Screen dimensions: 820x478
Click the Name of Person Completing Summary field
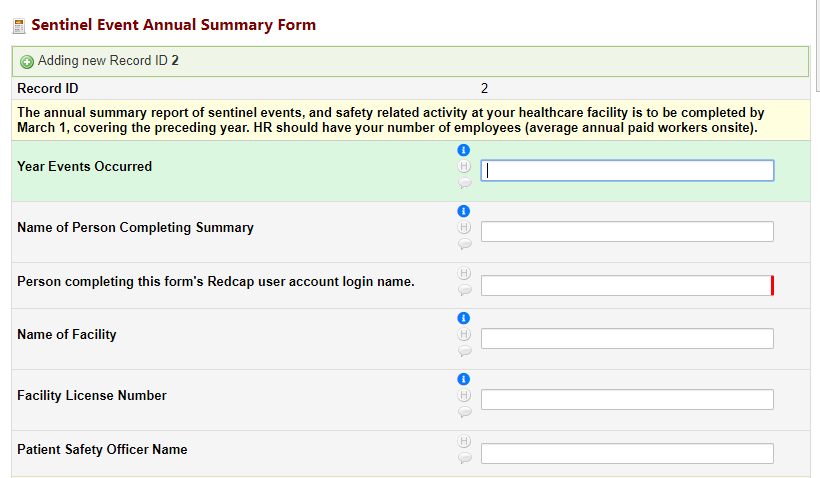point(627,232)
